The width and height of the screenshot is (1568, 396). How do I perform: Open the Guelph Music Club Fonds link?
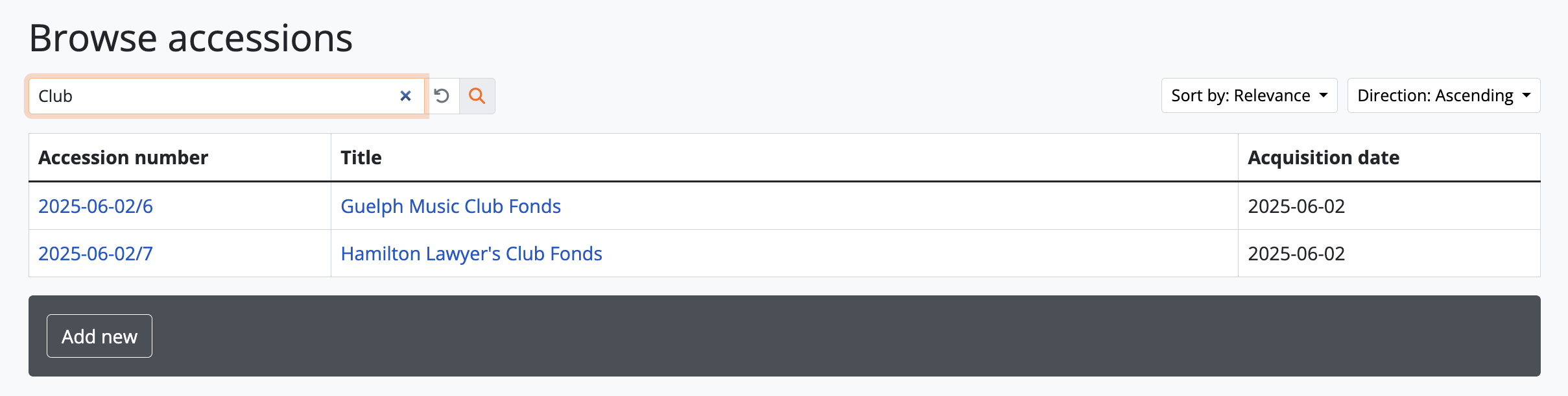tap(451, 206)
